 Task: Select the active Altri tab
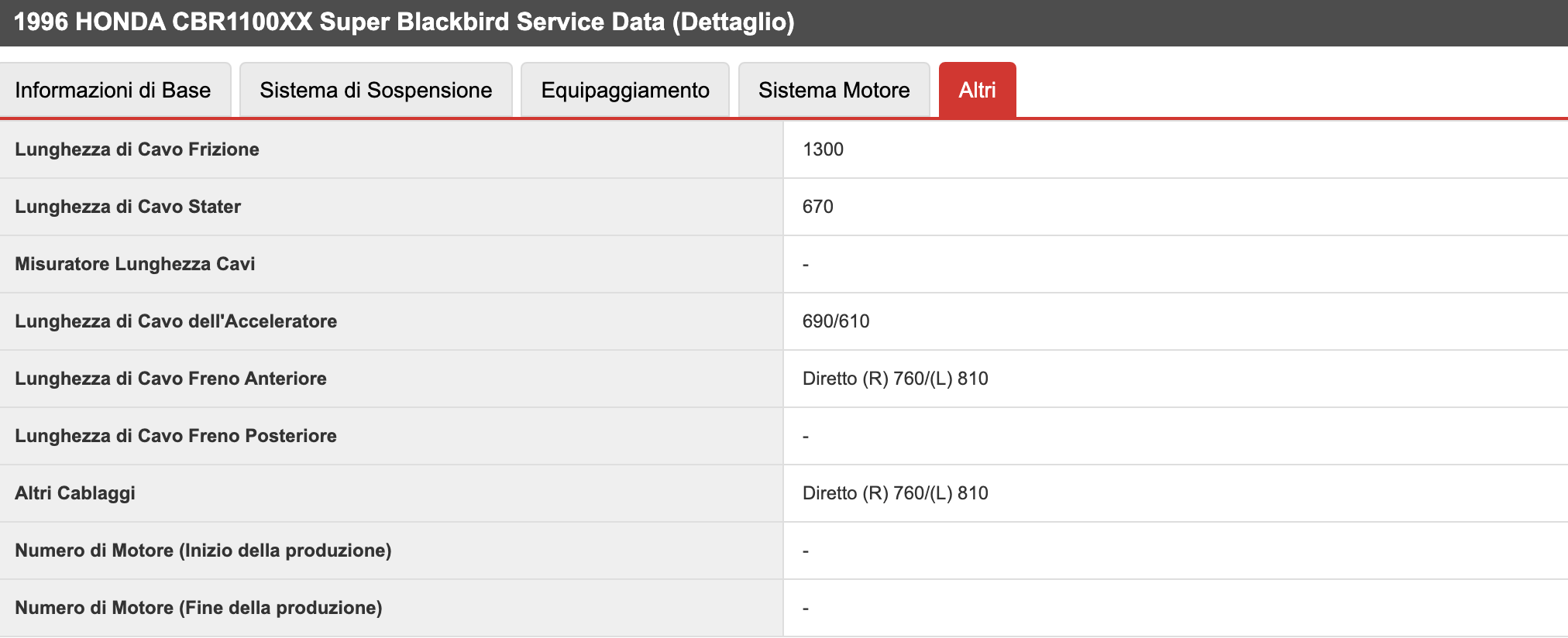[x=977, y=90]
